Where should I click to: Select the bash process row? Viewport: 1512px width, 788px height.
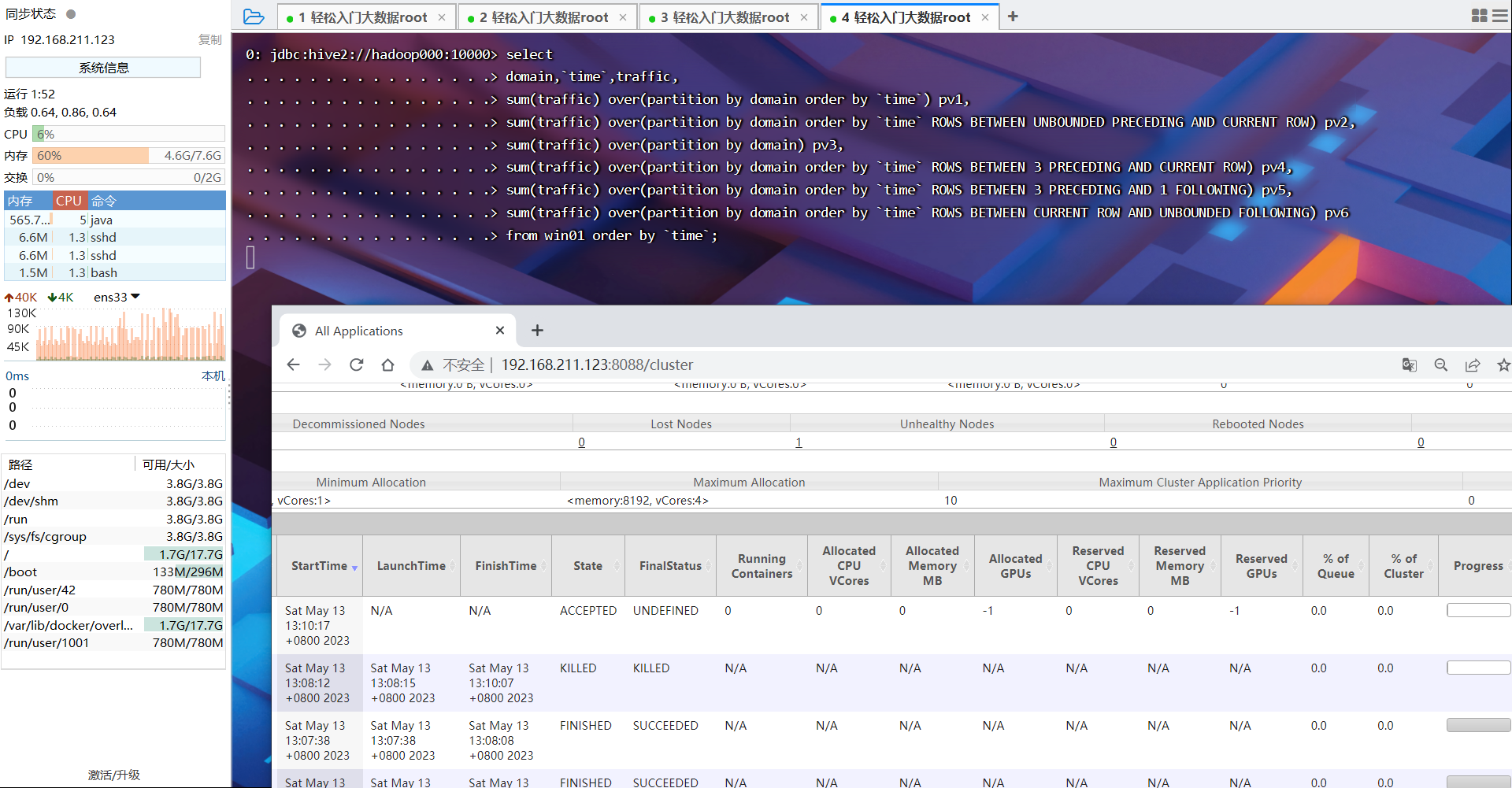point(115,272)
